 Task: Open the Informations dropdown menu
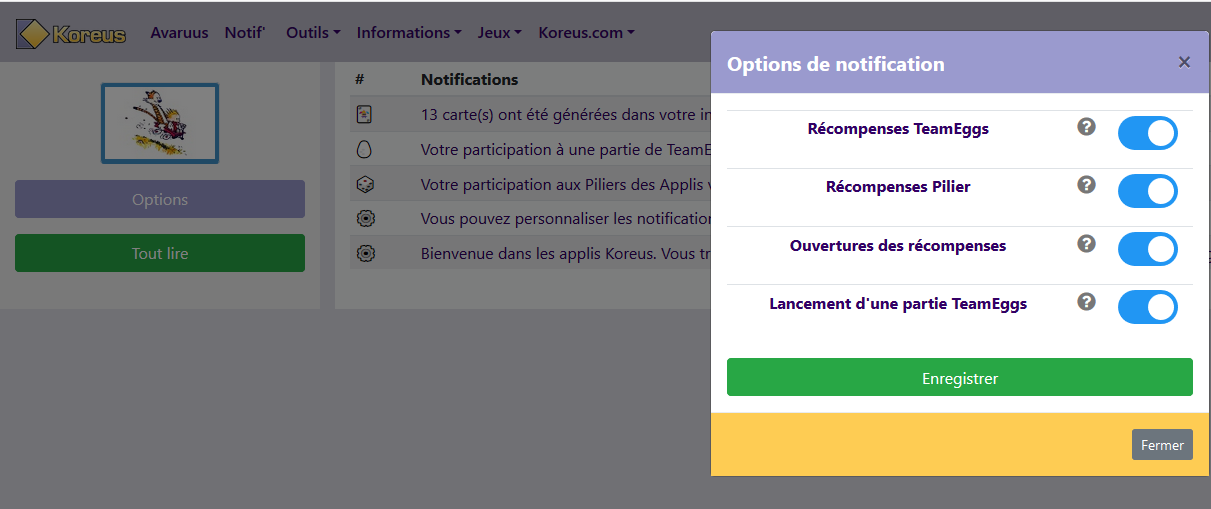408,32
